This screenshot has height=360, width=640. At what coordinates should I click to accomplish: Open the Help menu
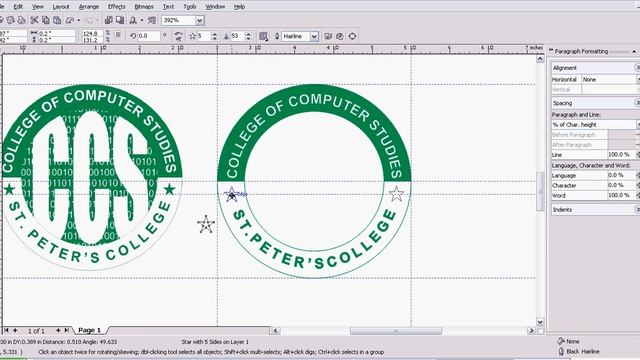(x=239, y=7)
